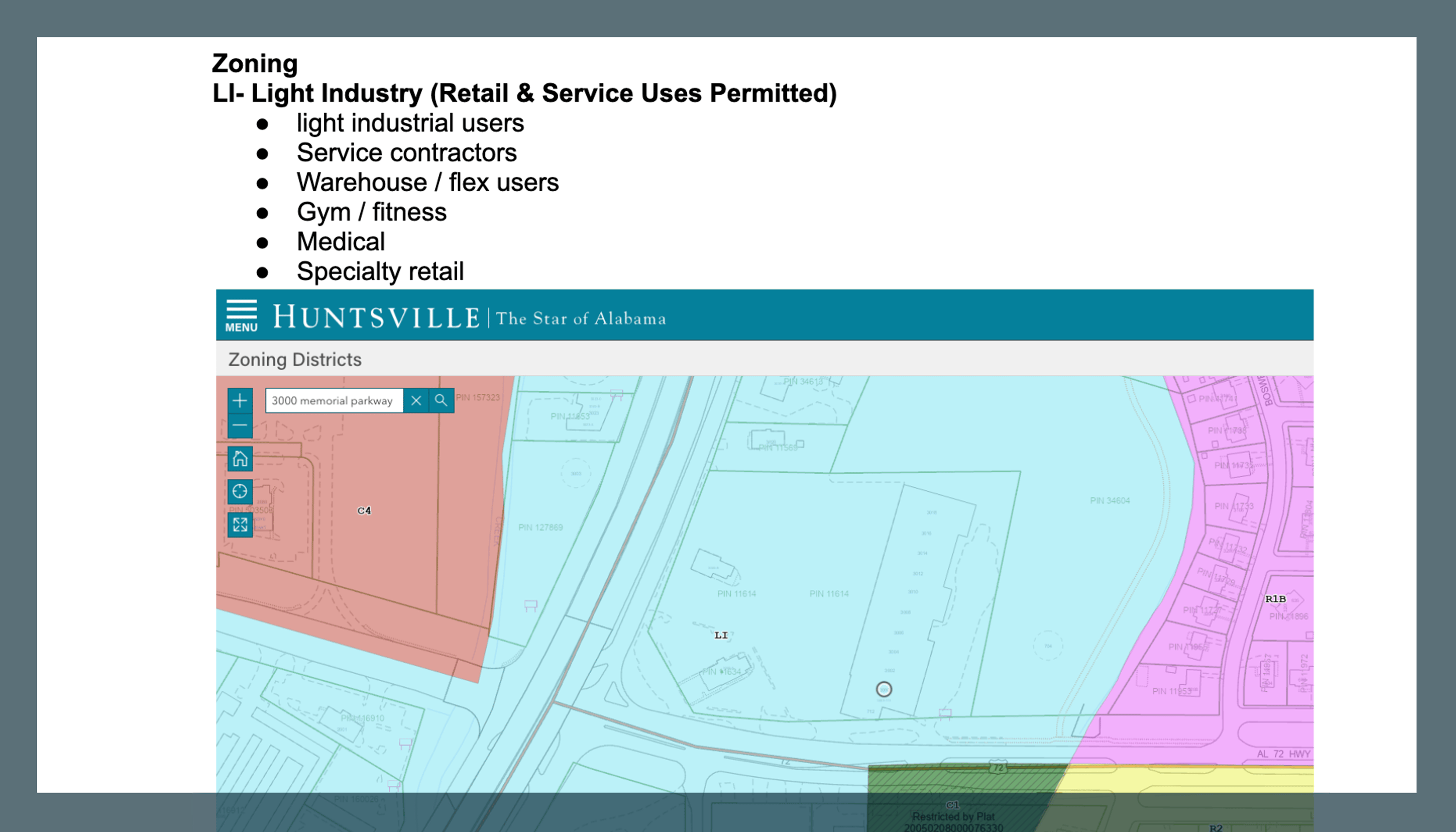This screenshot has width=1456, height=832.
Task: Activate the locate-me crosshair icon
Action: (240, 491)
